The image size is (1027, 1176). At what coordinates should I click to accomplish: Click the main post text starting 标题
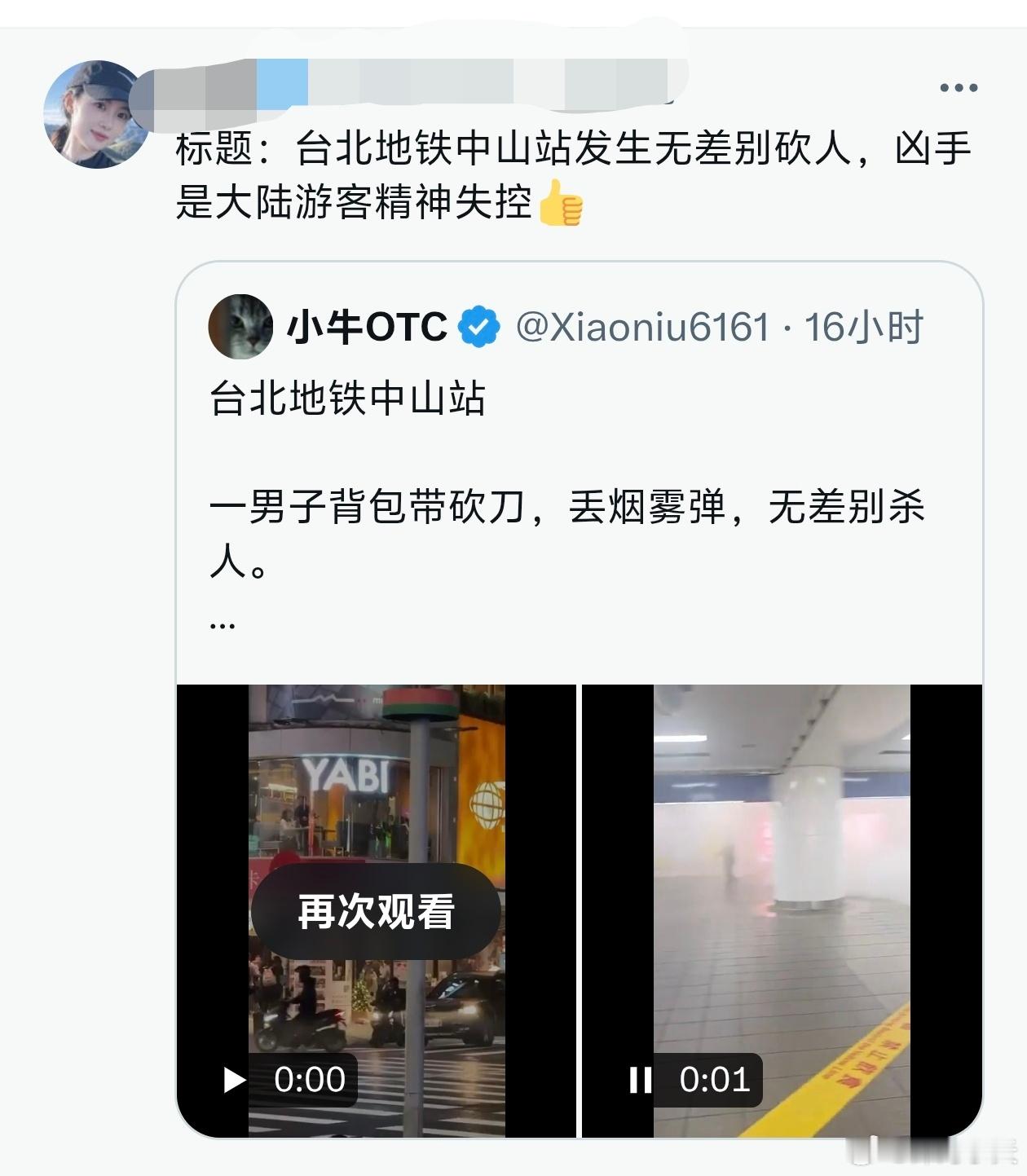tap(574, 175)
